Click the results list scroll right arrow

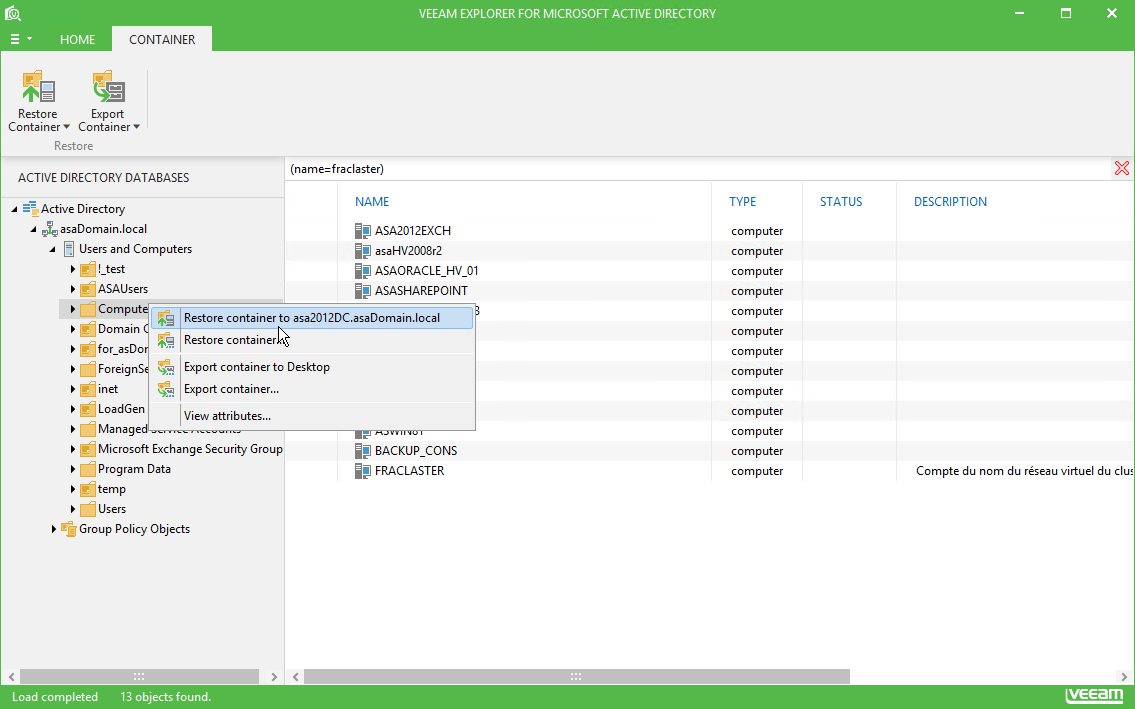1124,676
